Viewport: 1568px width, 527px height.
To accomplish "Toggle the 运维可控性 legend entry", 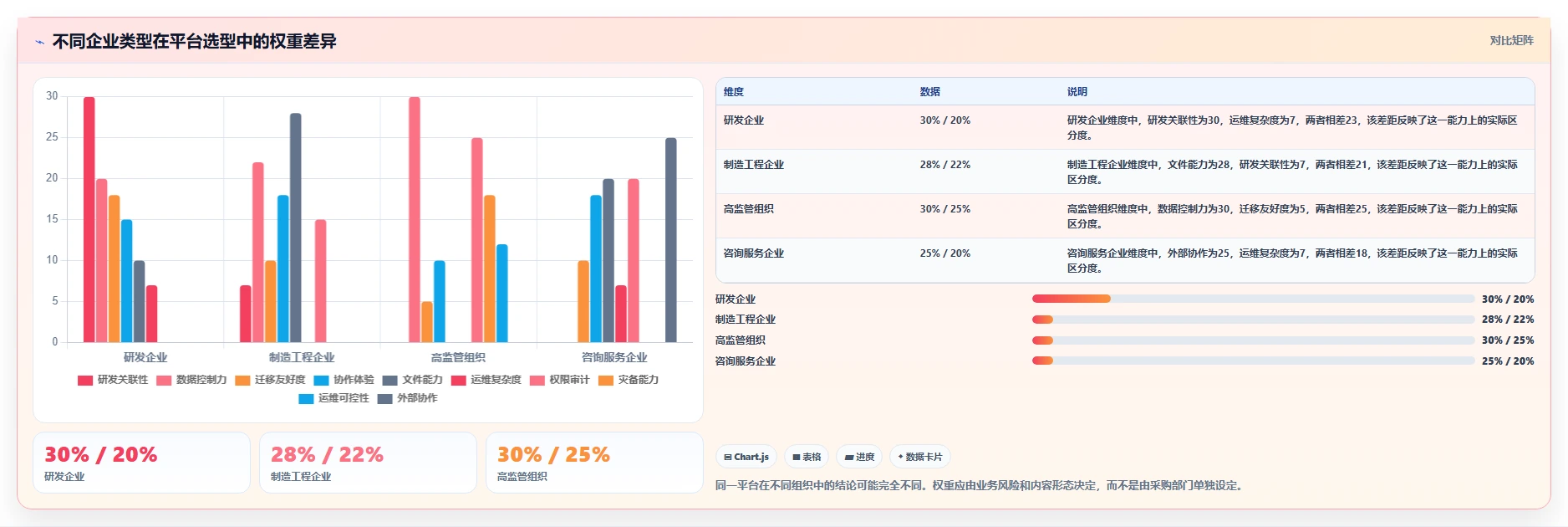I will pyautogui.click(x=333, y=398).
